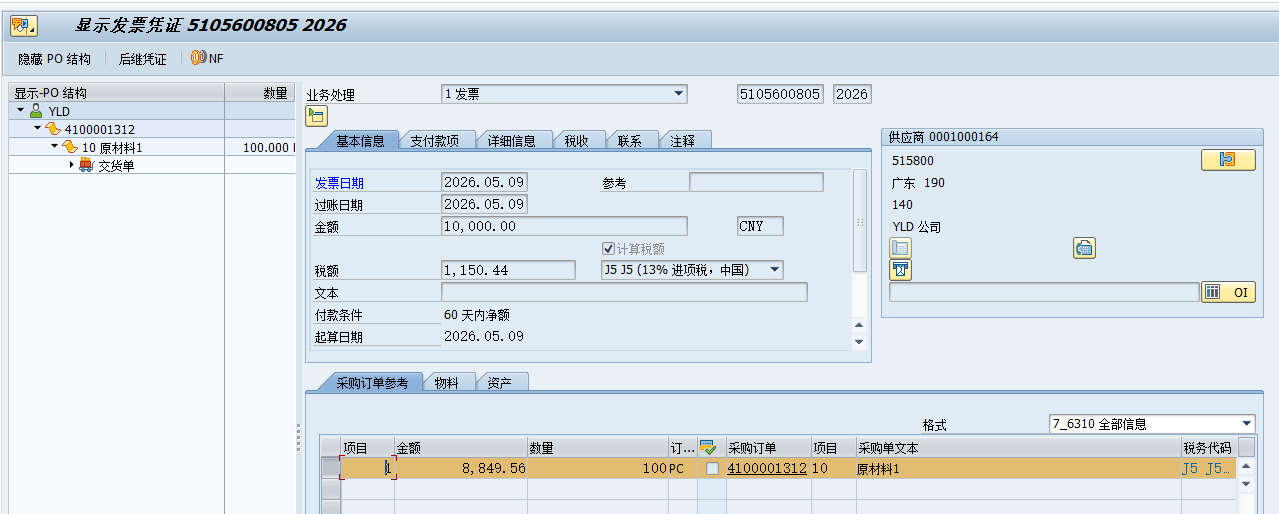Toggle the 计算税额 checkbox
This screenshot has width=1279, height=514.
[608, 249]
